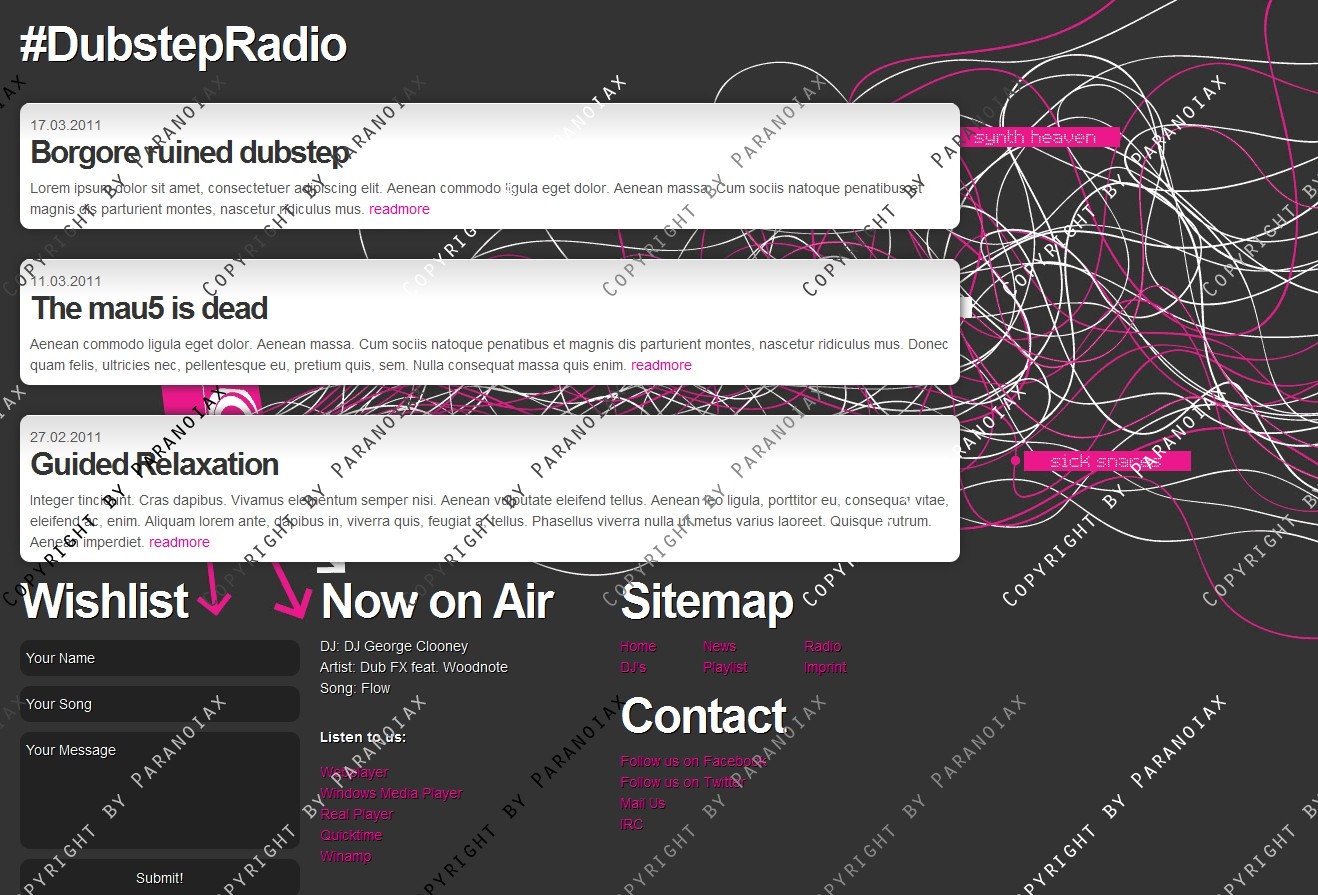The width and height of the screenshot is (1318, 895).
Task: Click readmore under Guided Relaxation
Action: pos(179,542)
